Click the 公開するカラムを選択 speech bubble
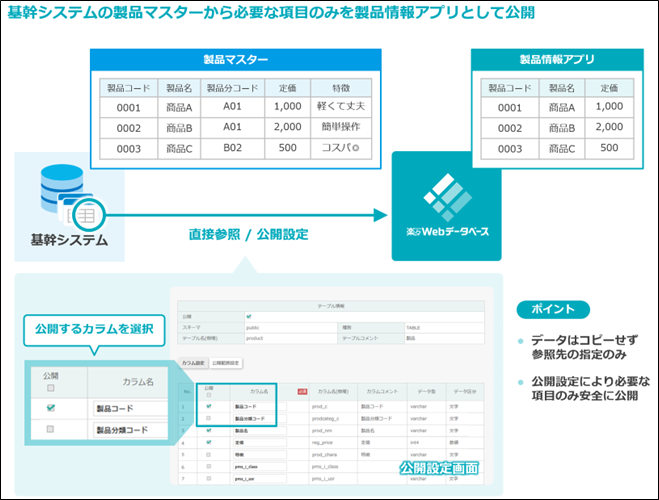The width and height of the screenshot is (659, 500). pyautogui.click(x=94, y=330)
